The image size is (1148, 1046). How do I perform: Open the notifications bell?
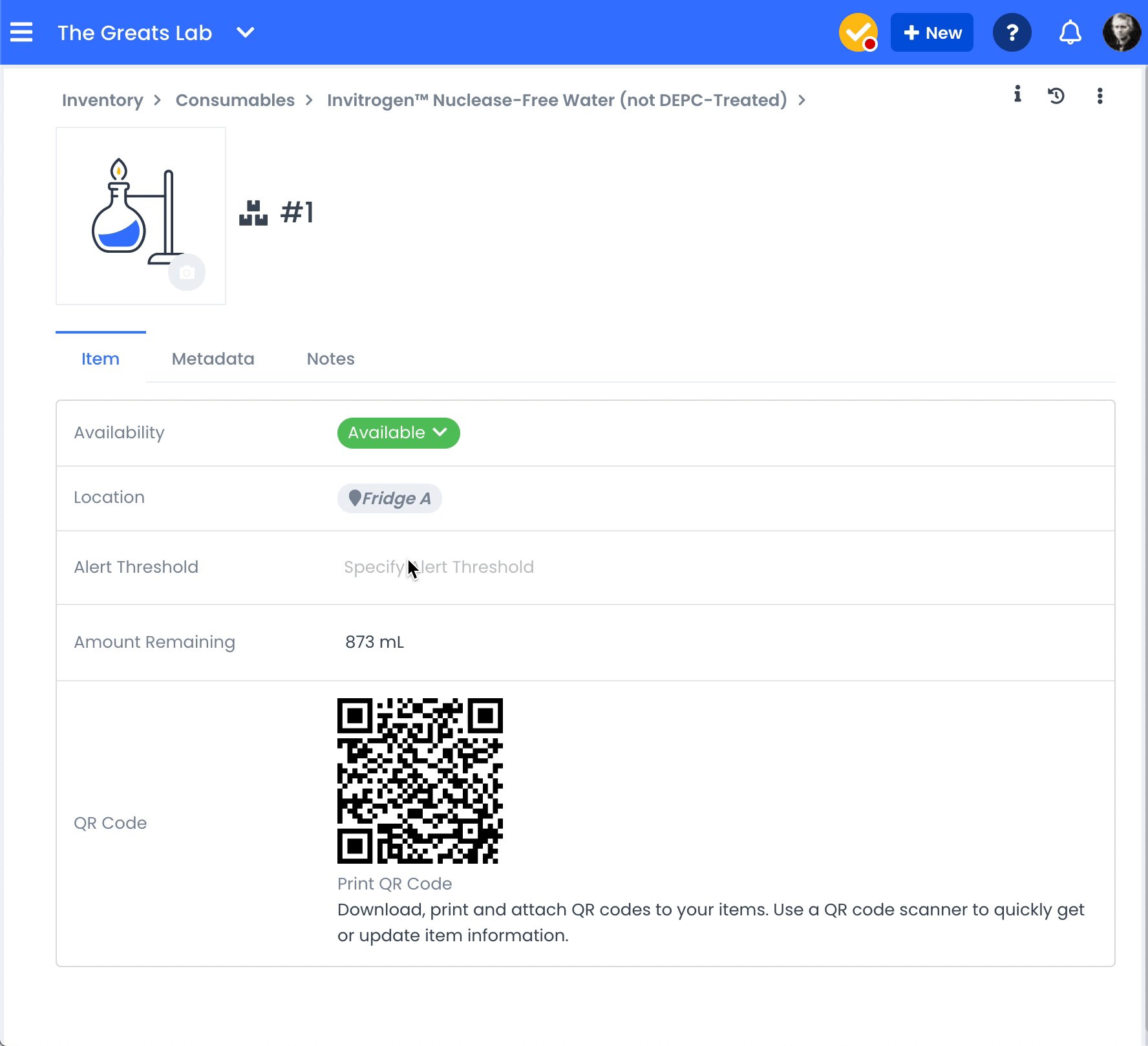pyautogui.click(x=1070, y=32)
